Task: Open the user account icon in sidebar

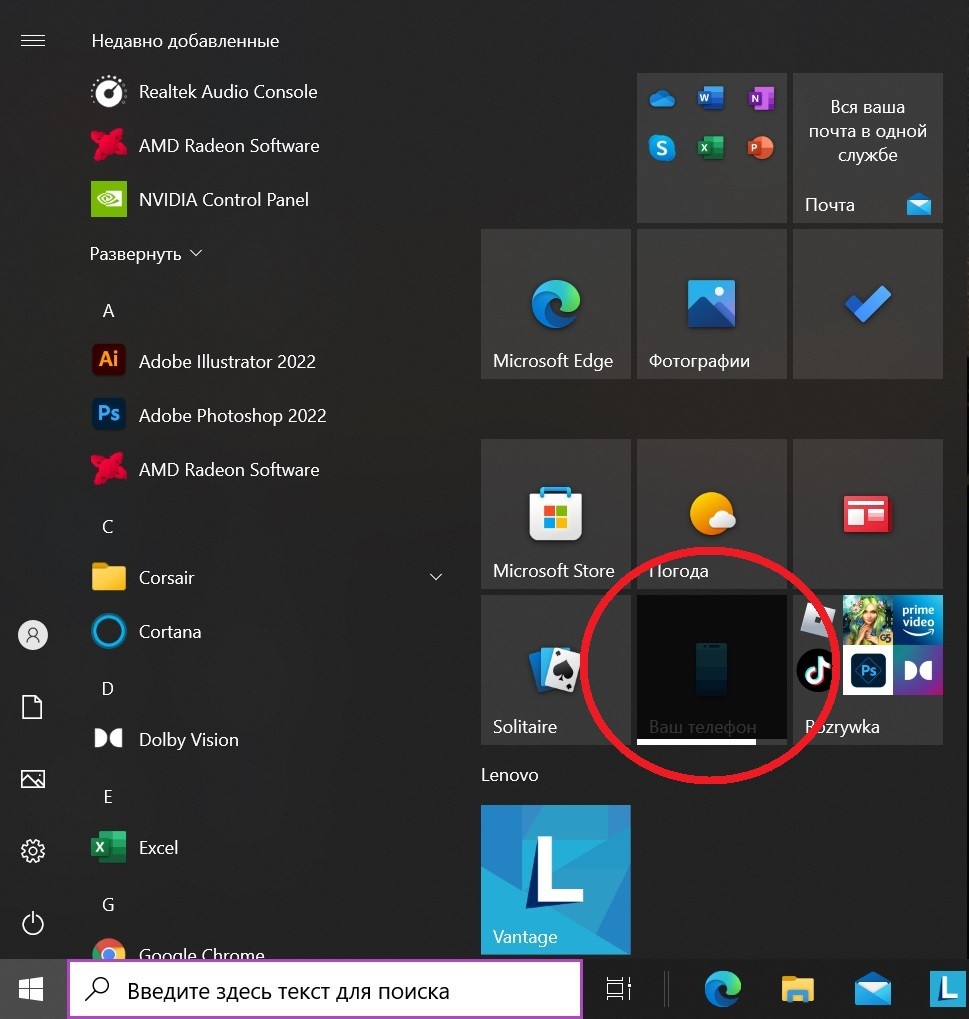Action: coord(33,635)
